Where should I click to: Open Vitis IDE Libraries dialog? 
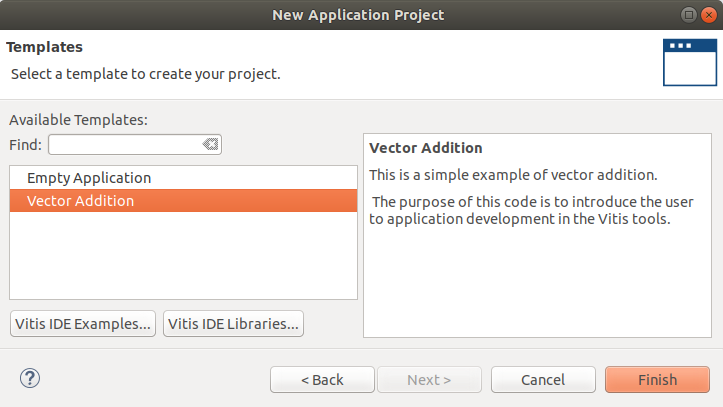[x=233, y=324]
